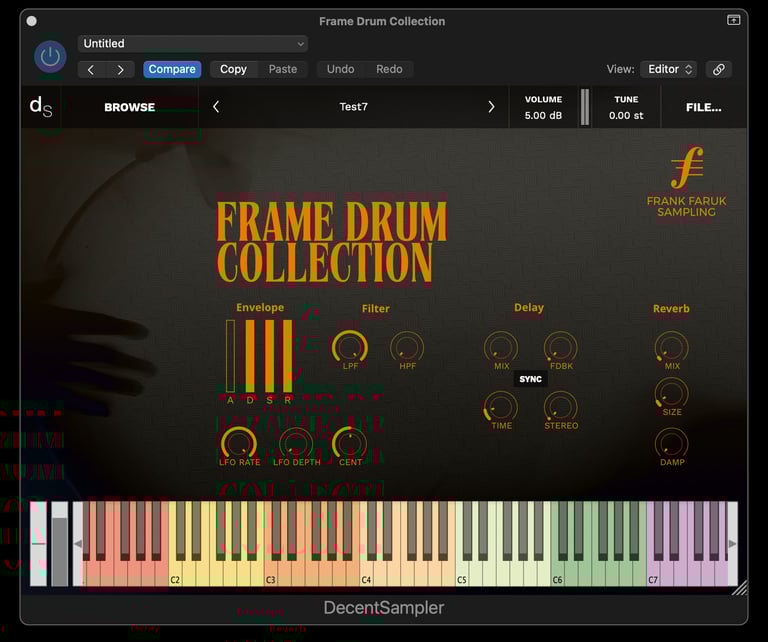Image resolution: width=768 pixels, height=642 pixels.
Task: Click the CENT tuning knob
Action: (350, 444)
